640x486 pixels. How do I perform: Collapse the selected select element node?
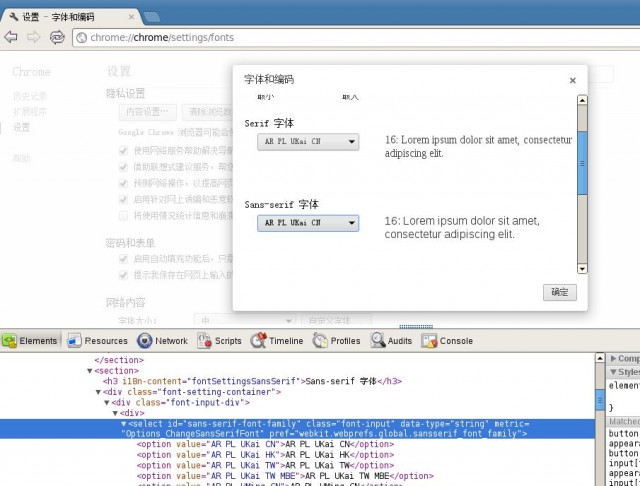[x=124, y=424]
